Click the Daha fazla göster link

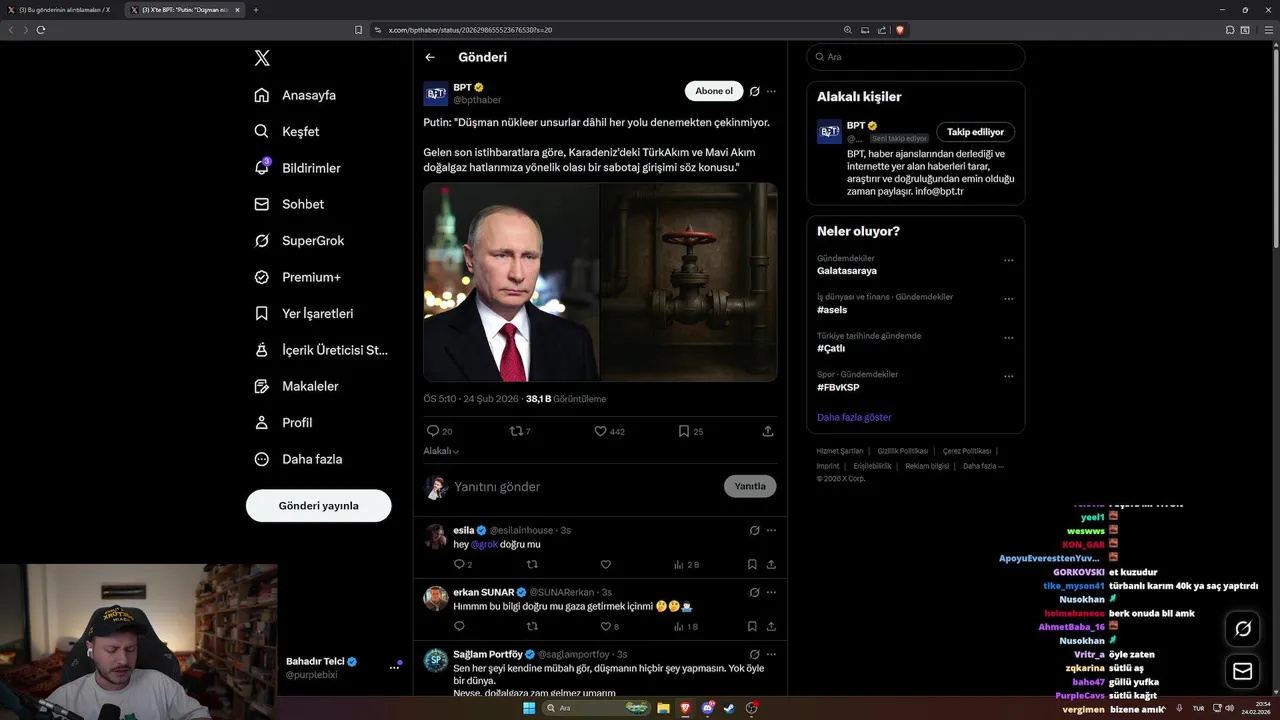854,417
